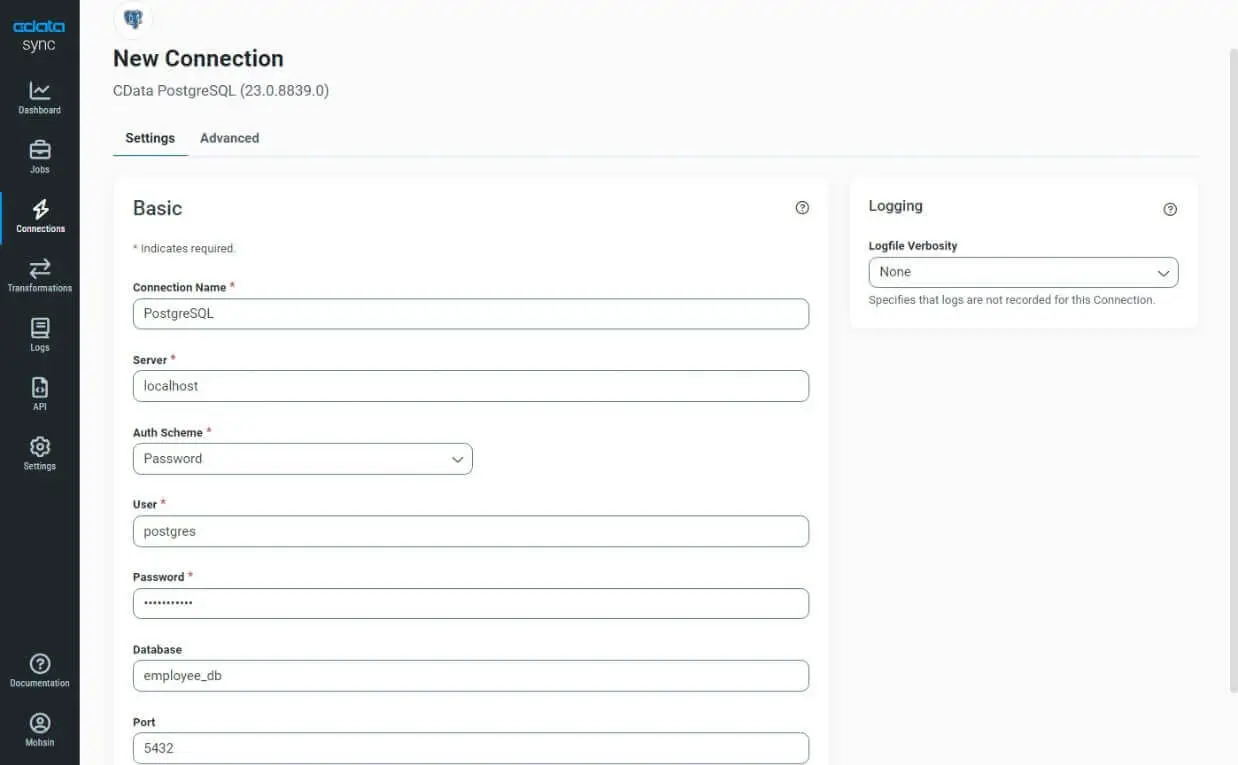Viewport: 1238px width, 765px height.
Task: Go to the Transformations section
Action: click(x=39, y=274)
